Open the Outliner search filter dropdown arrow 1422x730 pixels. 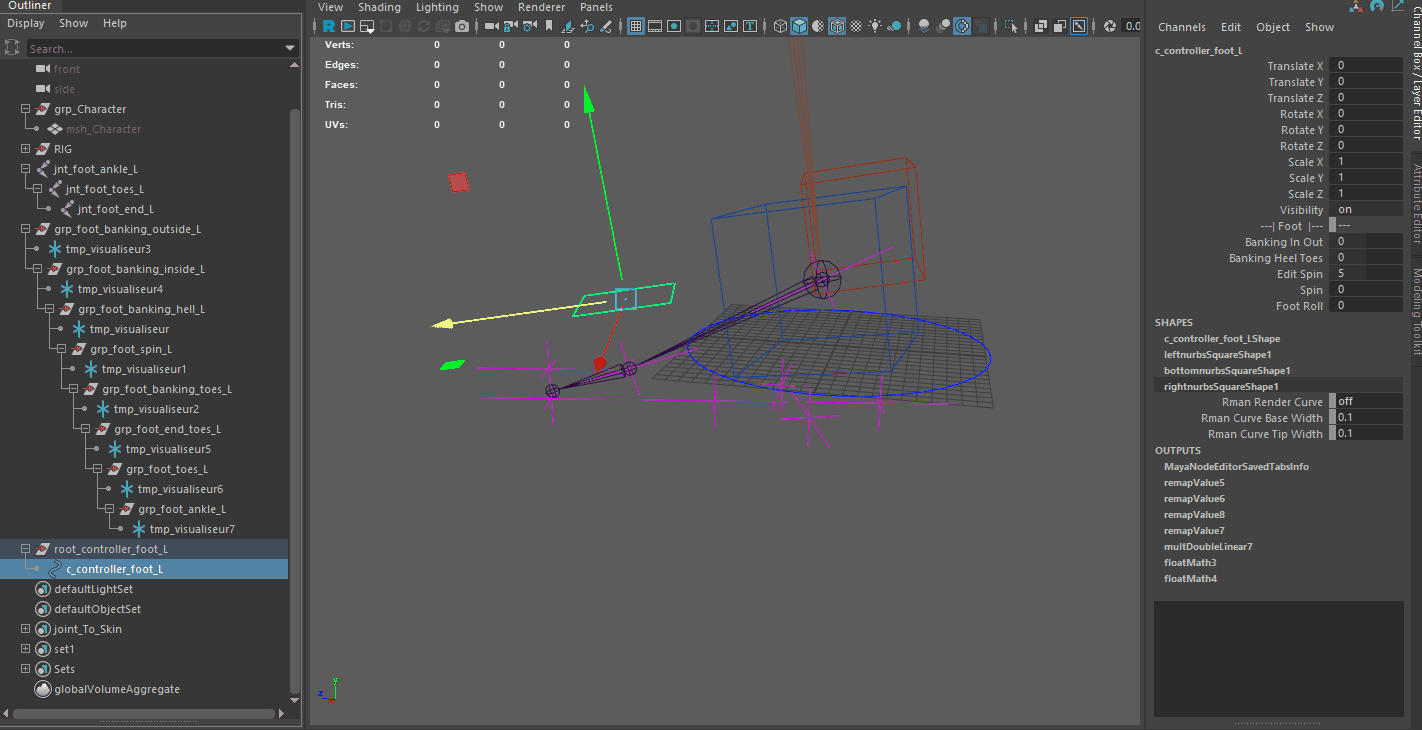click(x=289, y=47)
